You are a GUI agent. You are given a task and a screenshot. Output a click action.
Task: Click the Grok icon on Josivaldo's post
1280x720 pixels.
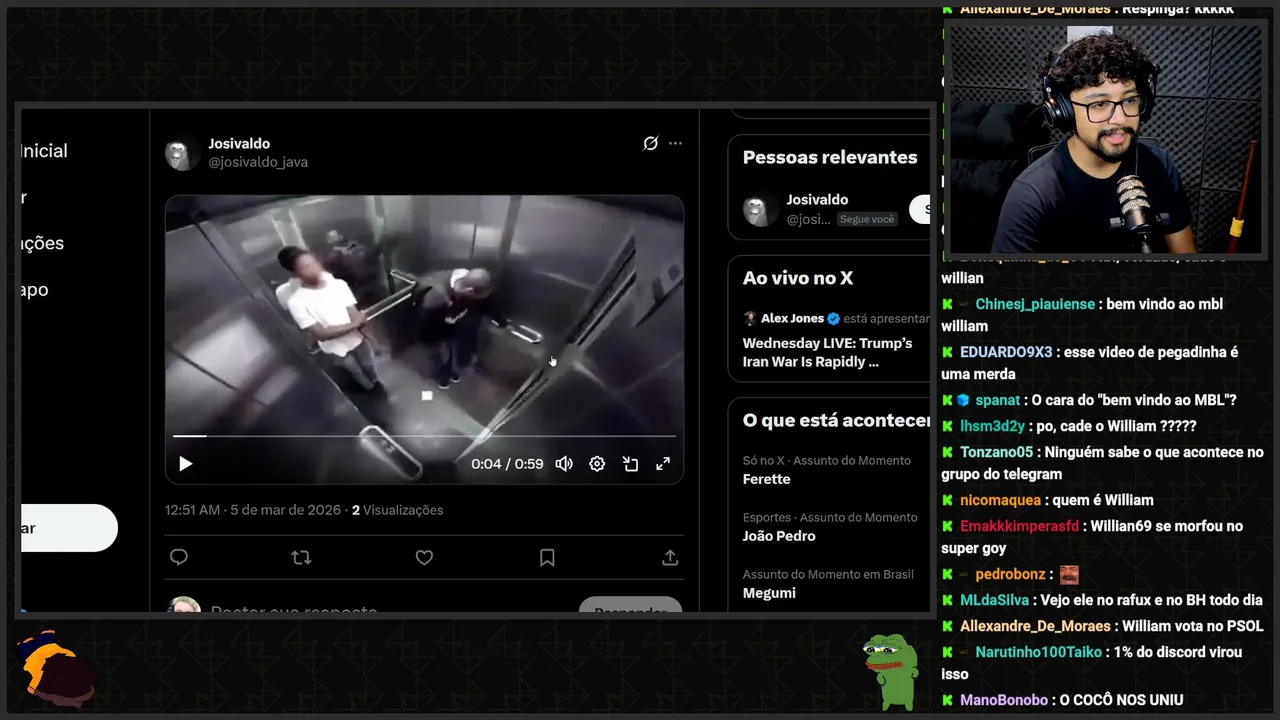pos(650,144)
